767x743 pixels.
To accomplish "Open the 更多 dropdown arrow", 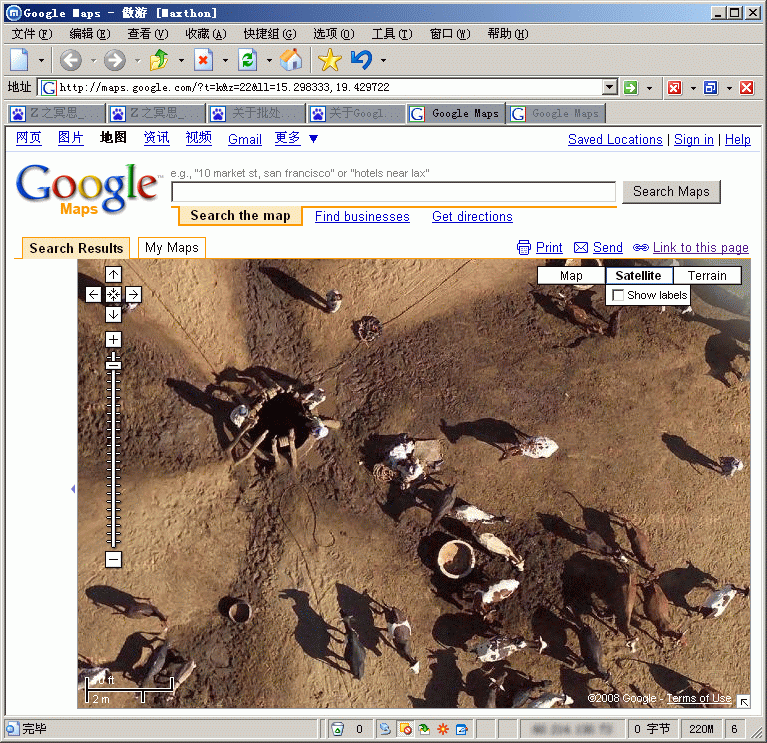I will (x=314, y=139).
